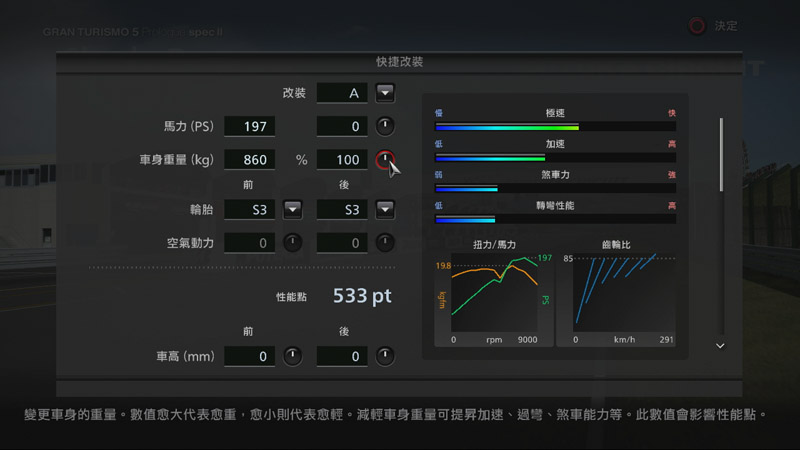Select the horsepower value field showing 197
The height and width of the screenshot is (450, 800).
(249, 127)
